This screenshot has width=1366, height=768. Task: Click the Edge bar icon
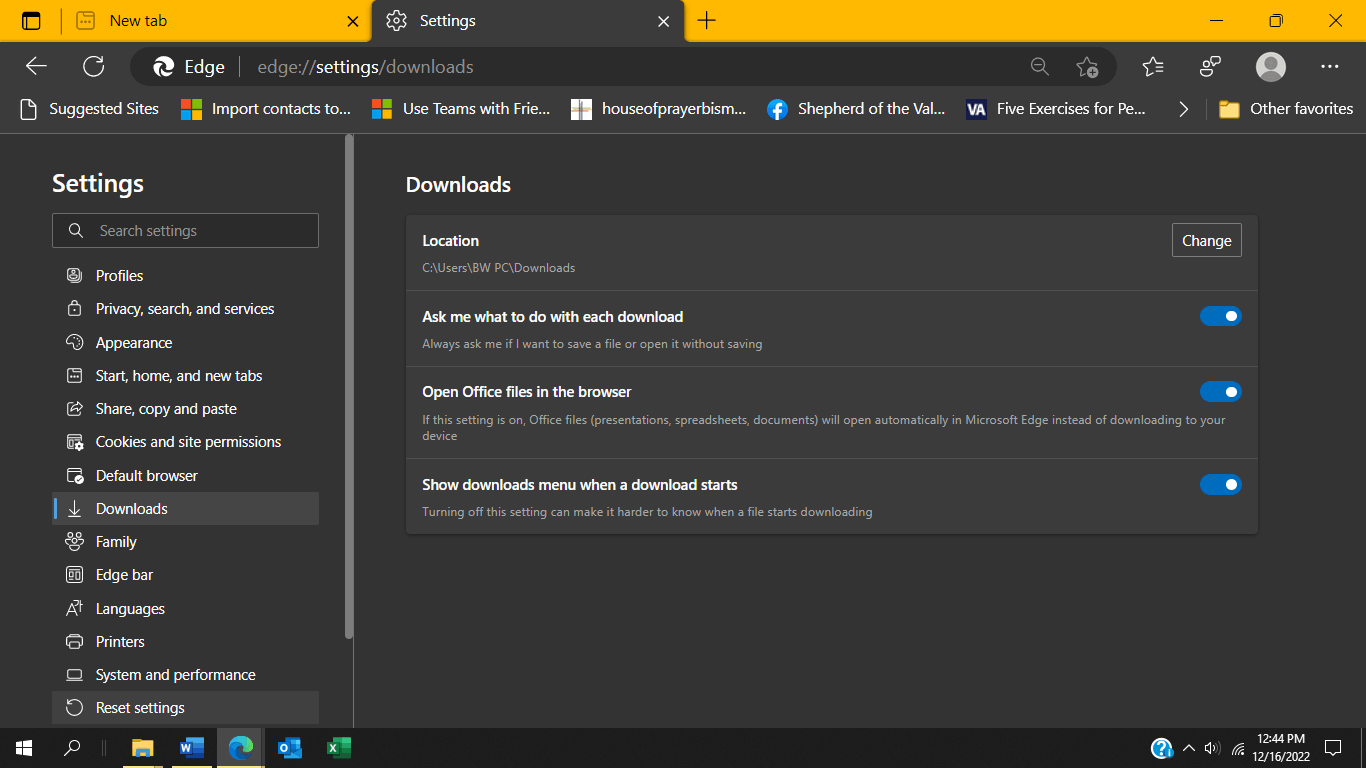pyautogui.click(x=74, y=574)
